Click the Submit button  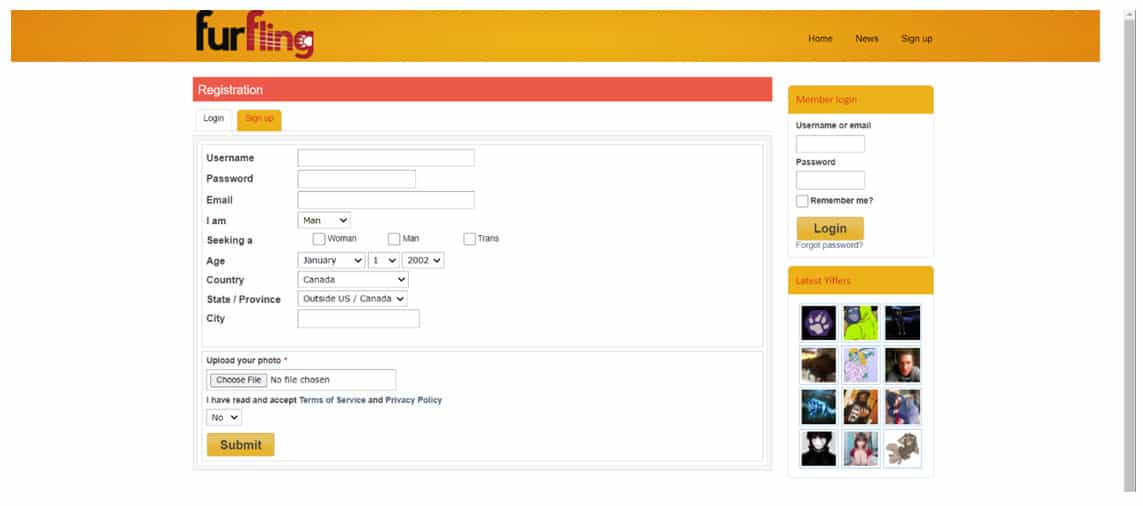point(241,445)
